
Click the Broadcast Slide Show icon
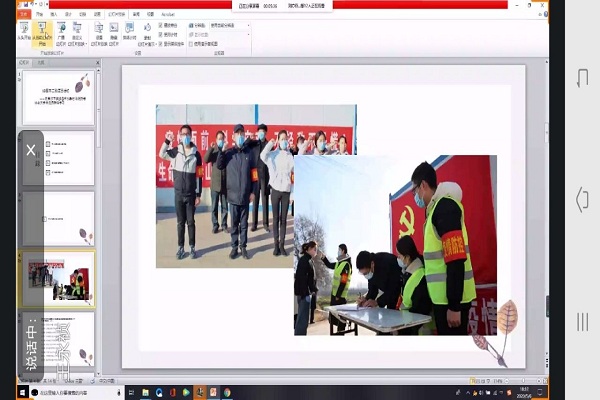(x=61, y=34)
